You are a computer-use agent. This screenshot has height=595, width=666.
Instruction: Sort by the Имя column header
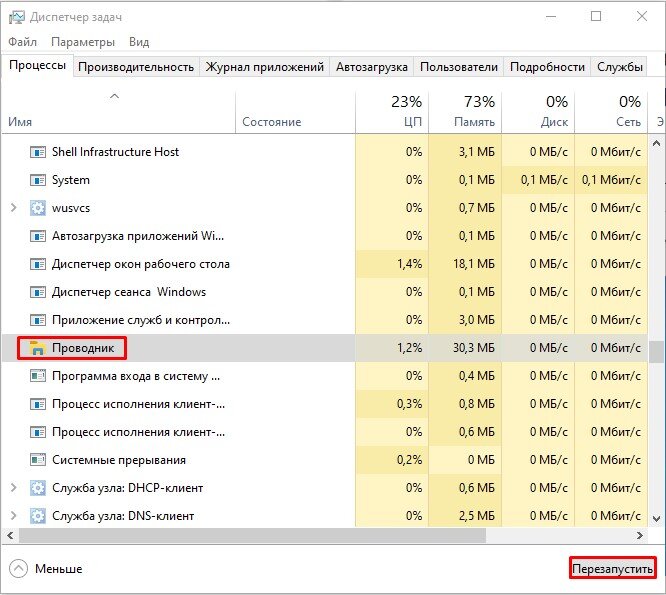click(118, 113)
